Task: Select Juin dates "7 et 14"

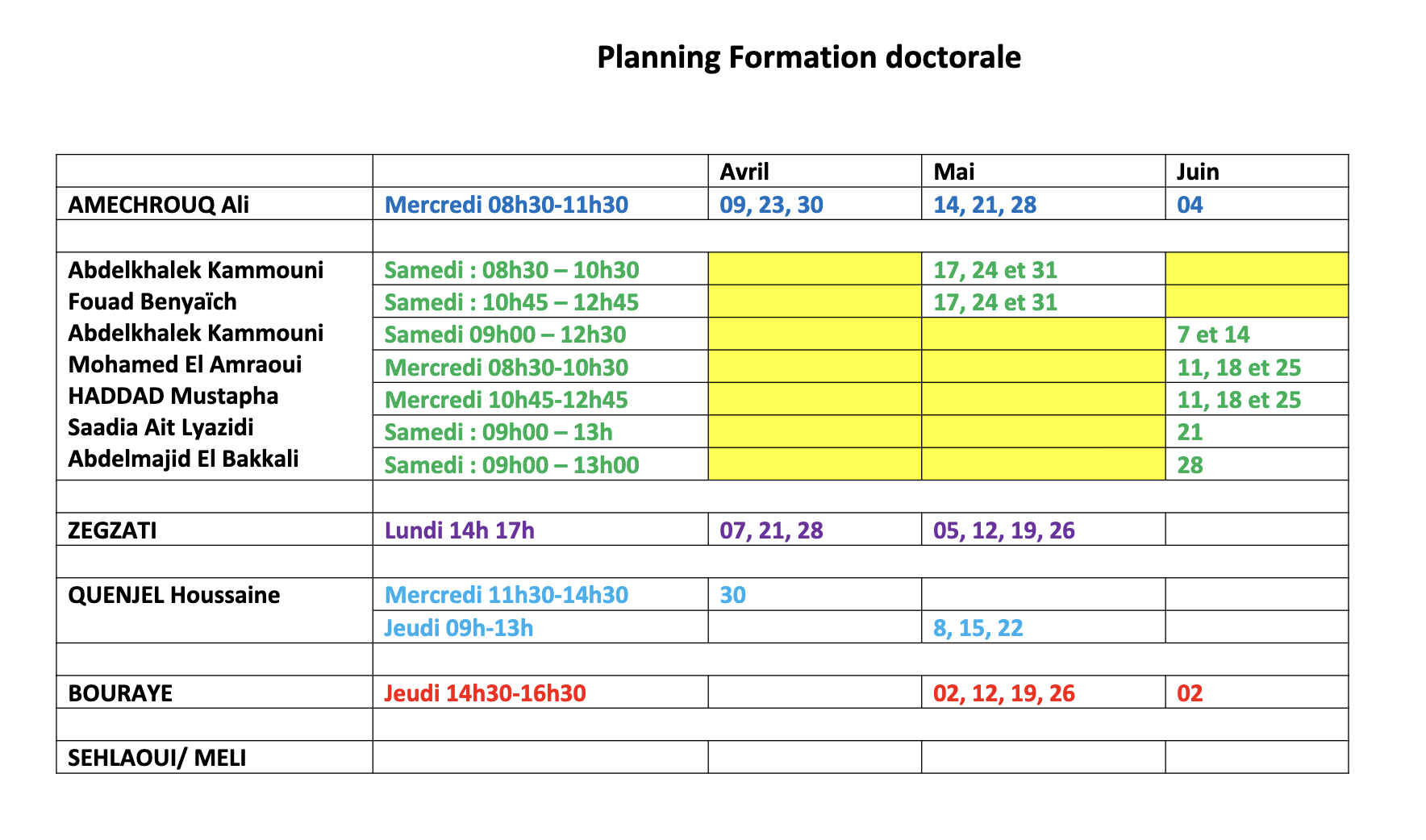Action: 1213,335
